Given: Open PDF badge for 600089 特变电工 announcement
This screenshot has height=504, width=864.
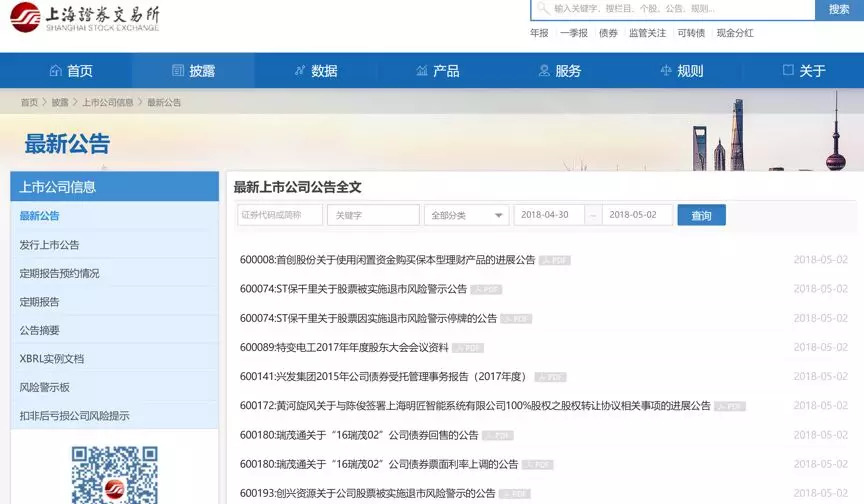Looking at the screenshot, I should coord(468,348).
